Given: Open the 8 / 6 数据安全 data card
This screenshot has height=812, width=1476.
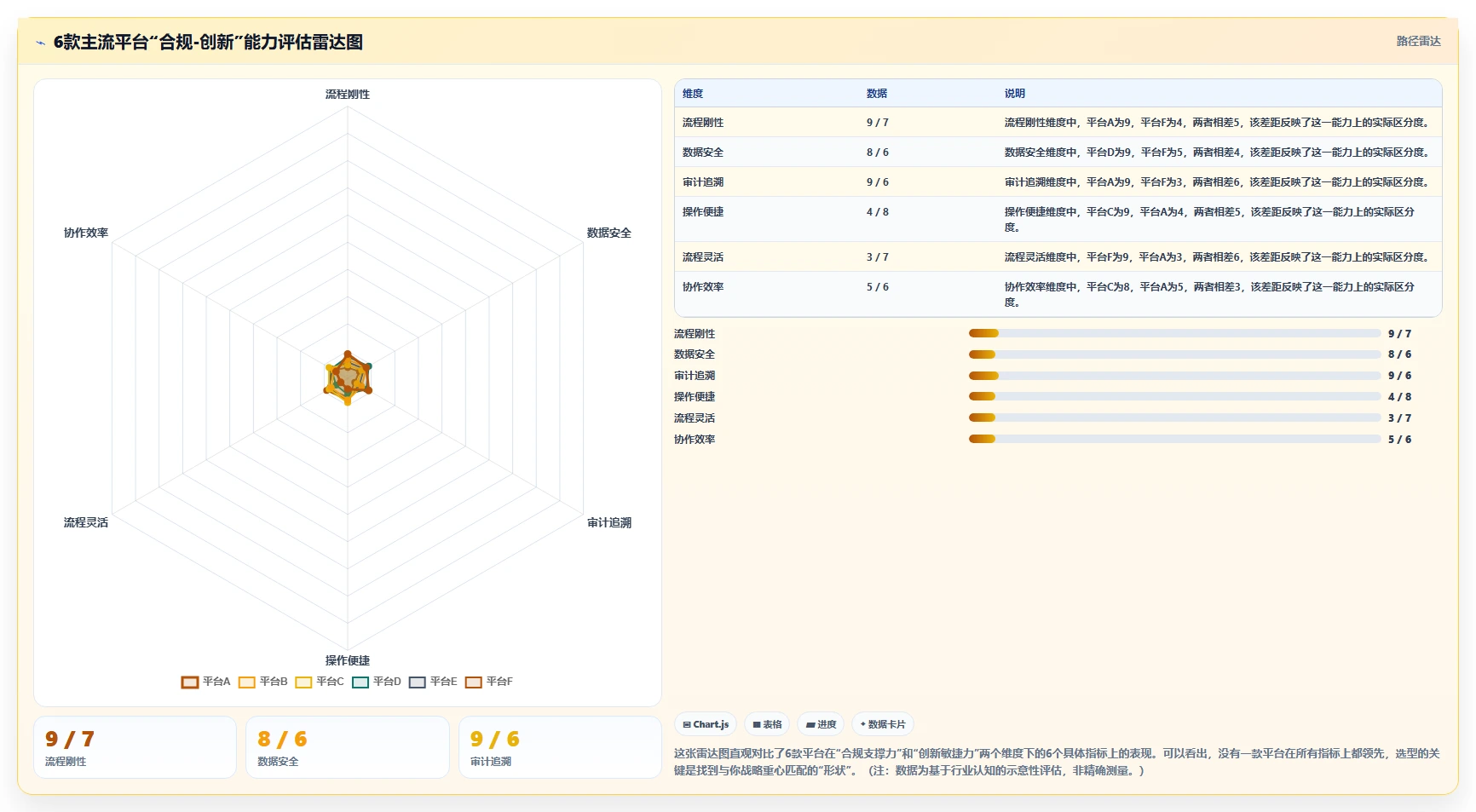Looking at the screenshot, I should pyautogui.click(x=348, y=747).
